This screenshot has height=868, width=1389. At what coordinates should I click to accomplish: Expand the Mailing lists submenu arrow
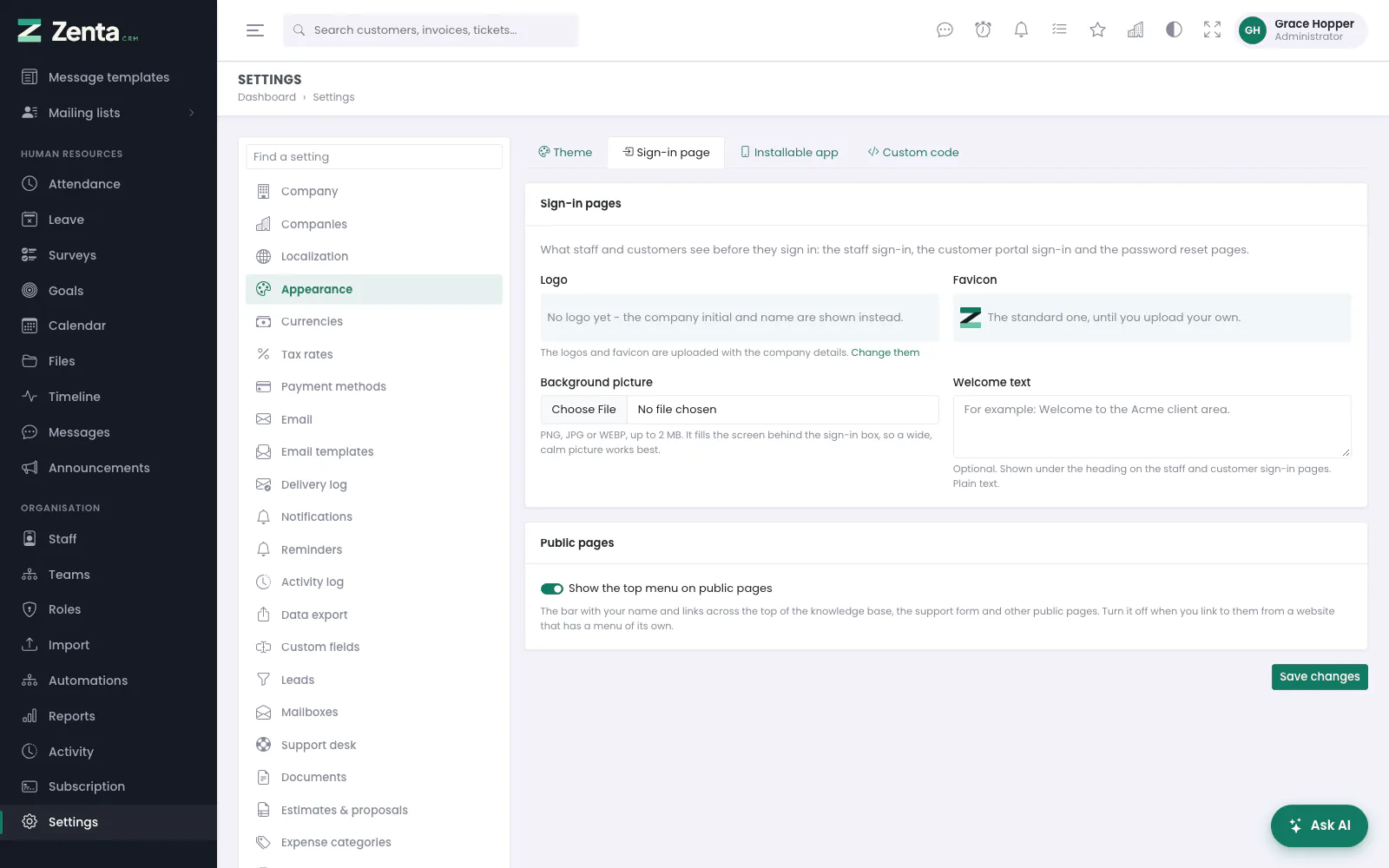coord(191,113)
